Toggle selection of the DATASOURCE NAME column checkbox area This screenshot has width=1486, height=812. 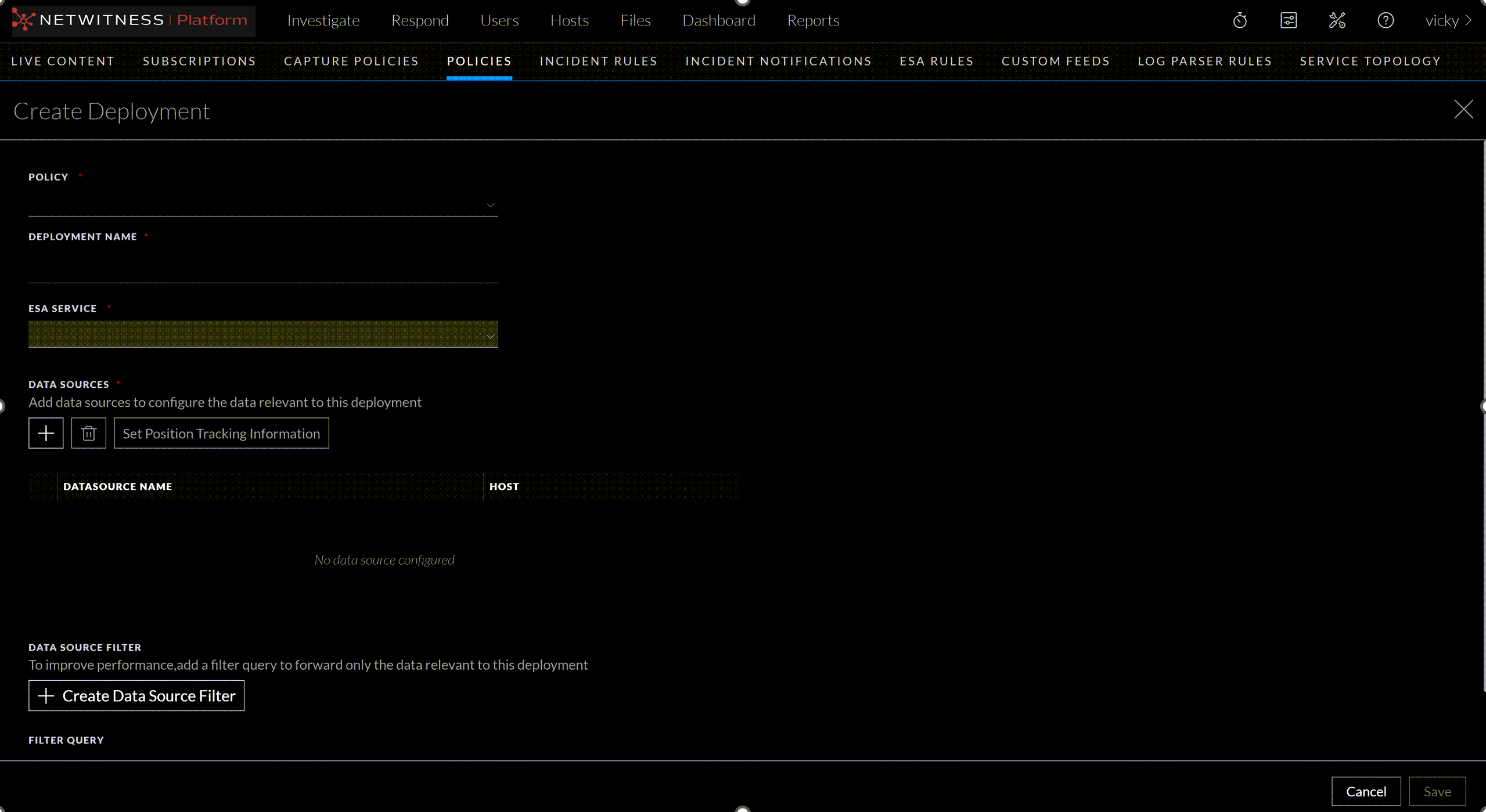(44, 486)
